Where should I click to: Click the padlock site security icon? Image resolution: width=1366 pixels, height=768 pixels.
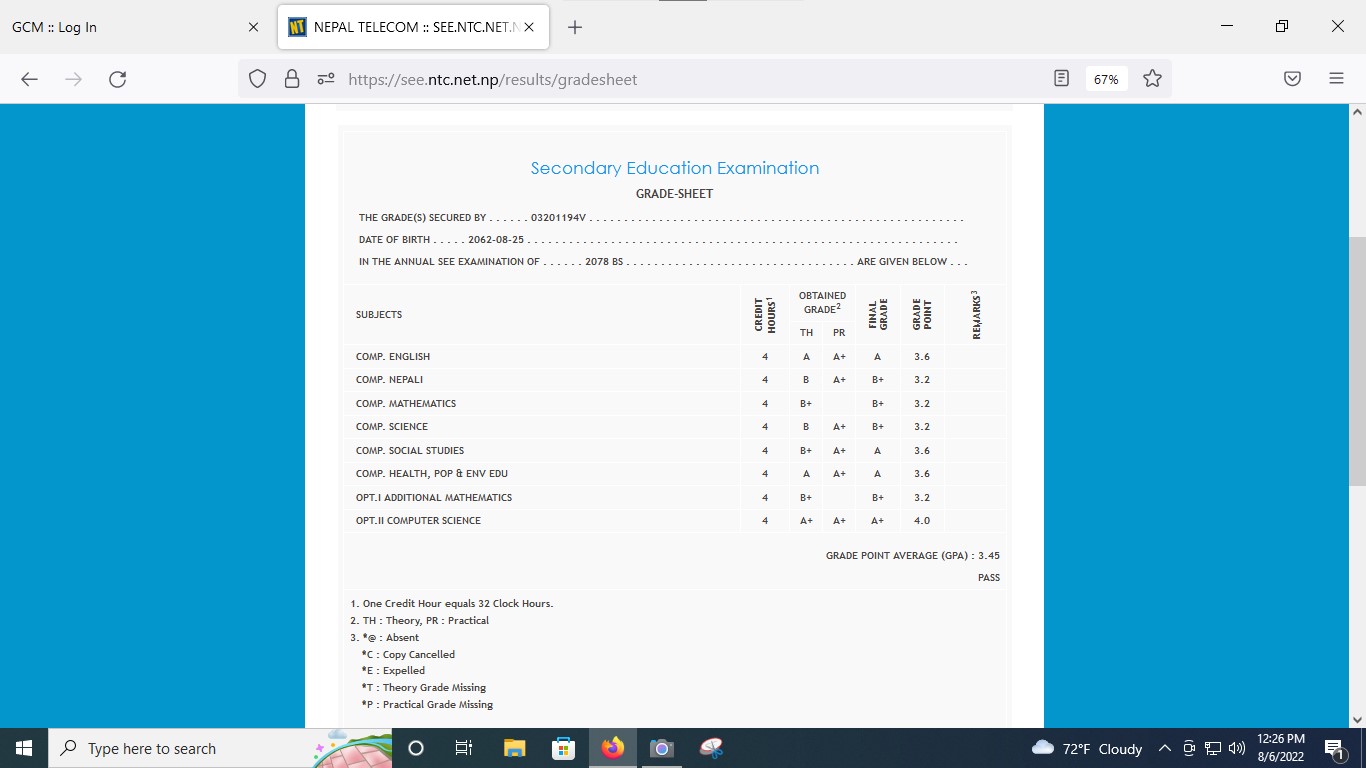[291, 79]
